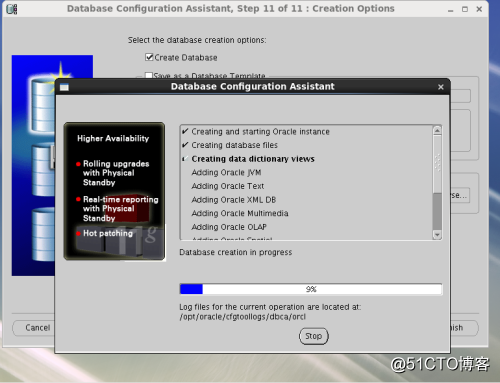Select 'Creating database files' row
This screenshot has width=500, height=383.
(307, 145)
